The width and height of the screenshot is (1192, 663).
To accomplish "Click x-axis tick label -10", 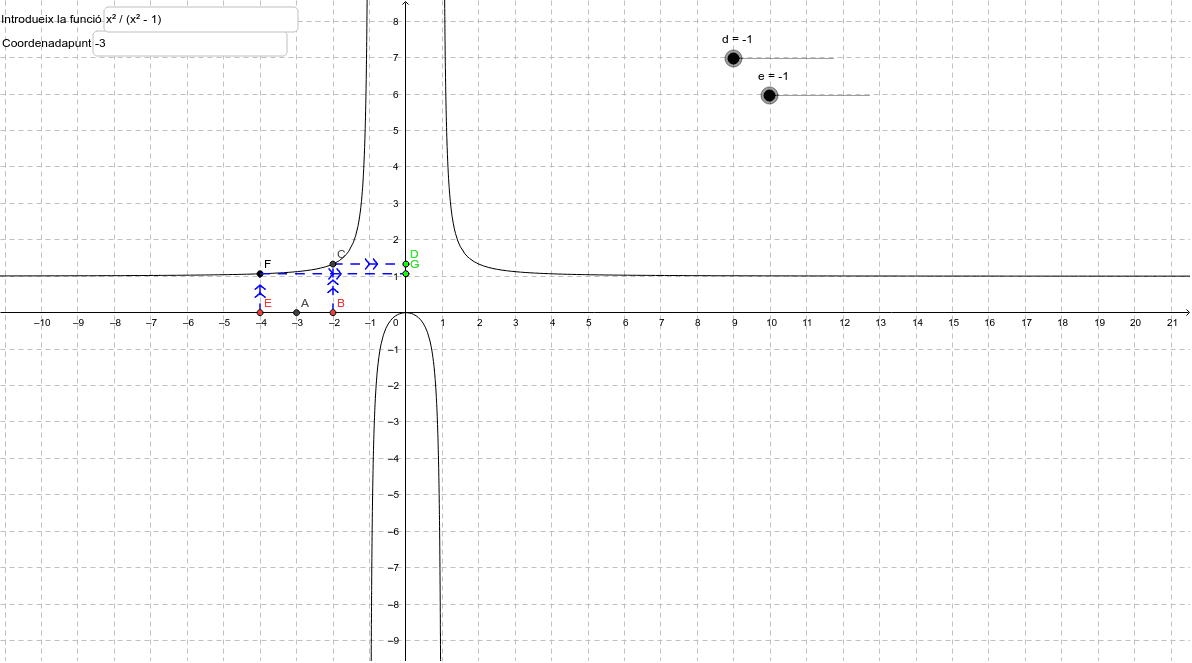I will pyautogui.click(x=43, y=323).
